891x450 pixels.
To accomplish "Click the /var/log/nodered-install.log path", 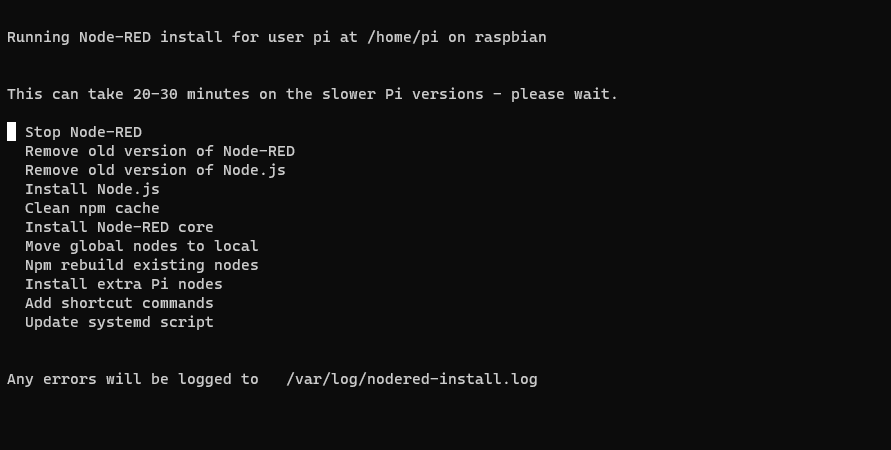I will (x=411, y=379).
